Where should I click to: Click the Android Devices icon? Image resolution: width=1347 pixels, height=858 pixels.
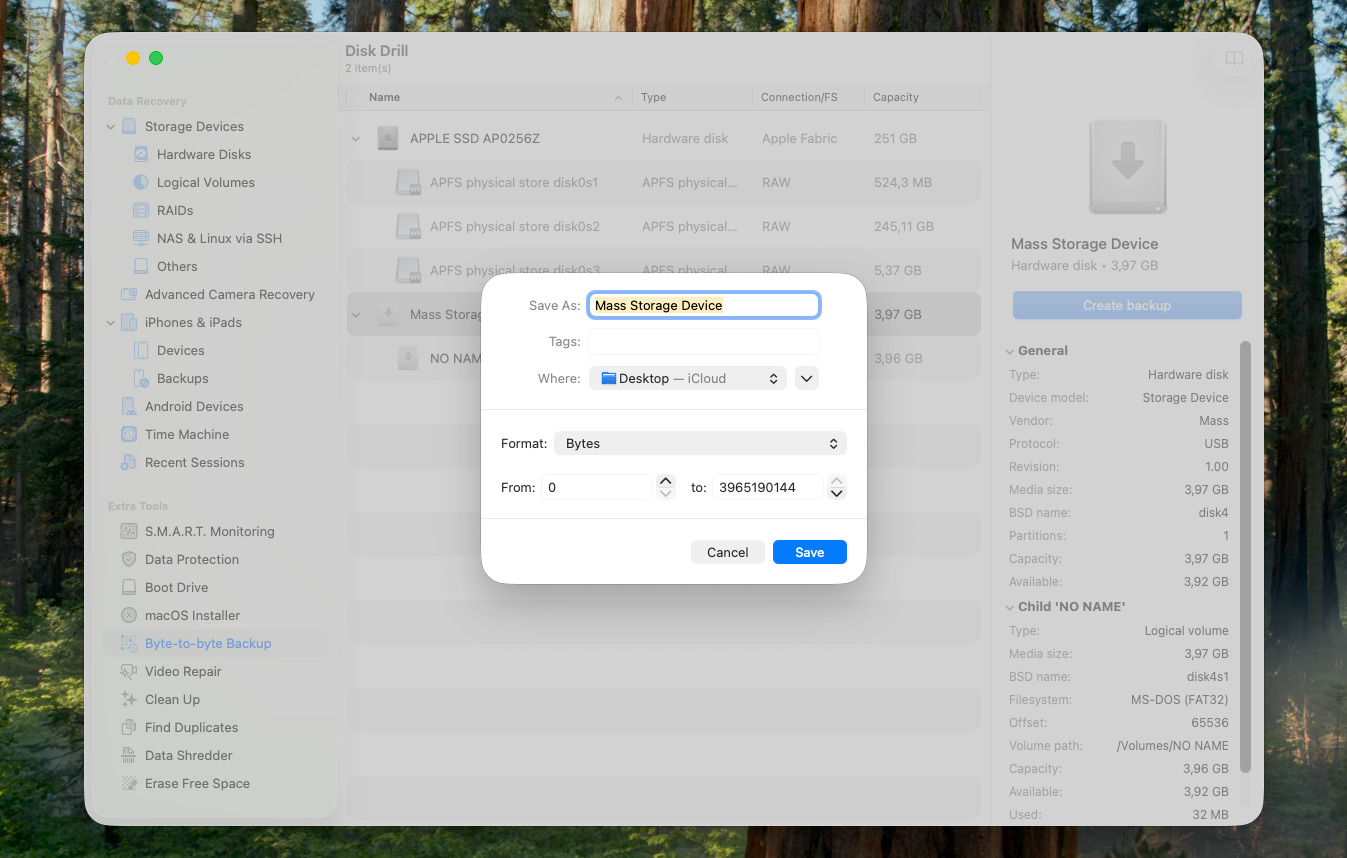coord(129,407)
